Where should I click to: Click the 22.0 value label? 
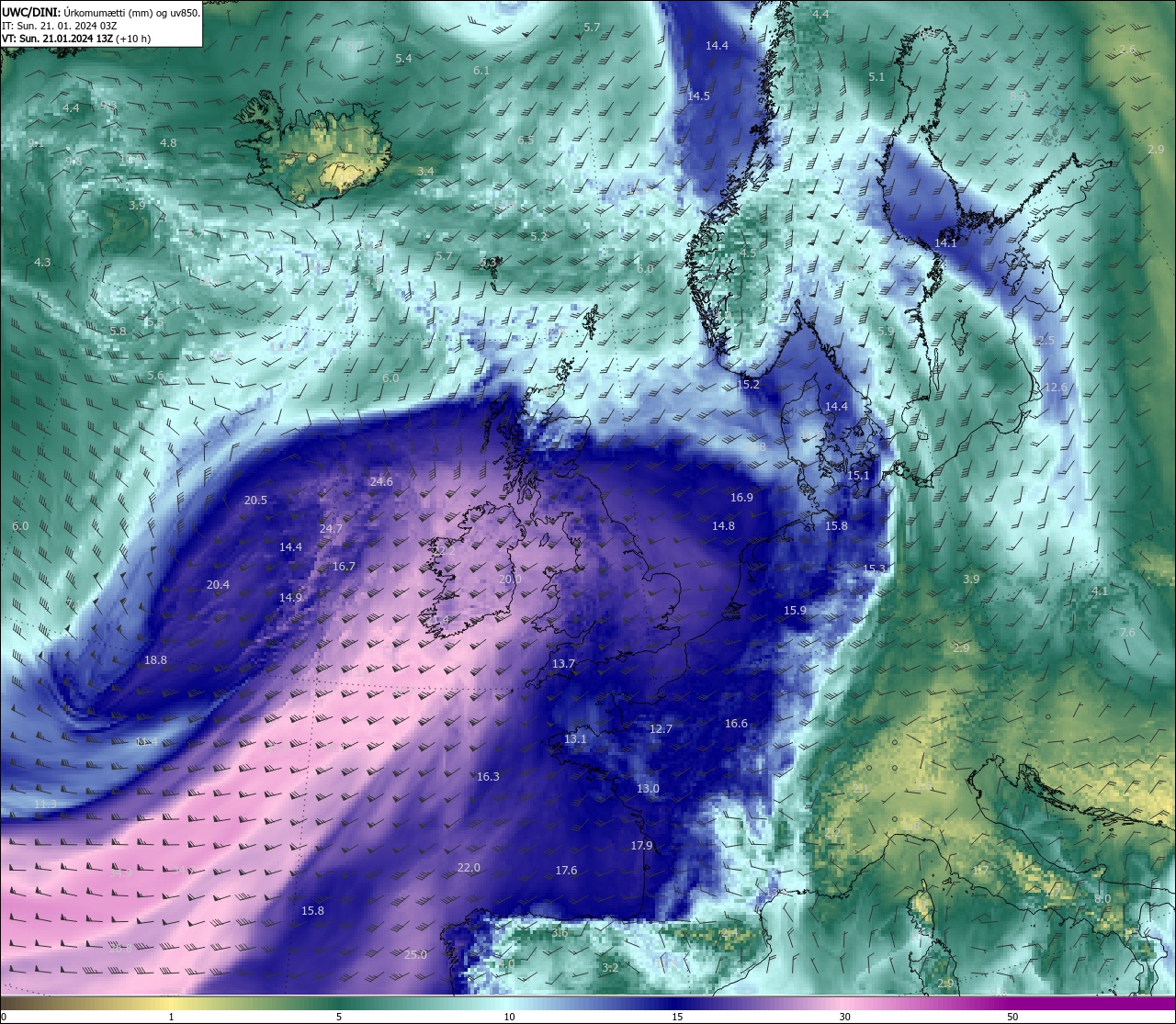[x=469, y=868]
